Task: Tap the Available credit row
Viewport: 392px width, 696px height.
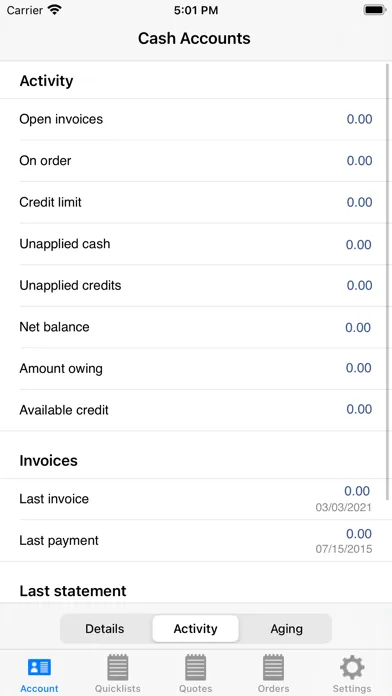Action: [x=196, y=410]
